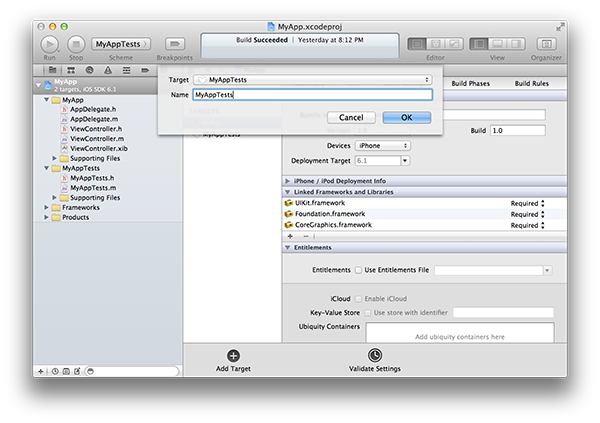Select AppDelegate.m in navigator
The image size is (600, 423).
pyautogui.click(x=94, y=119)
